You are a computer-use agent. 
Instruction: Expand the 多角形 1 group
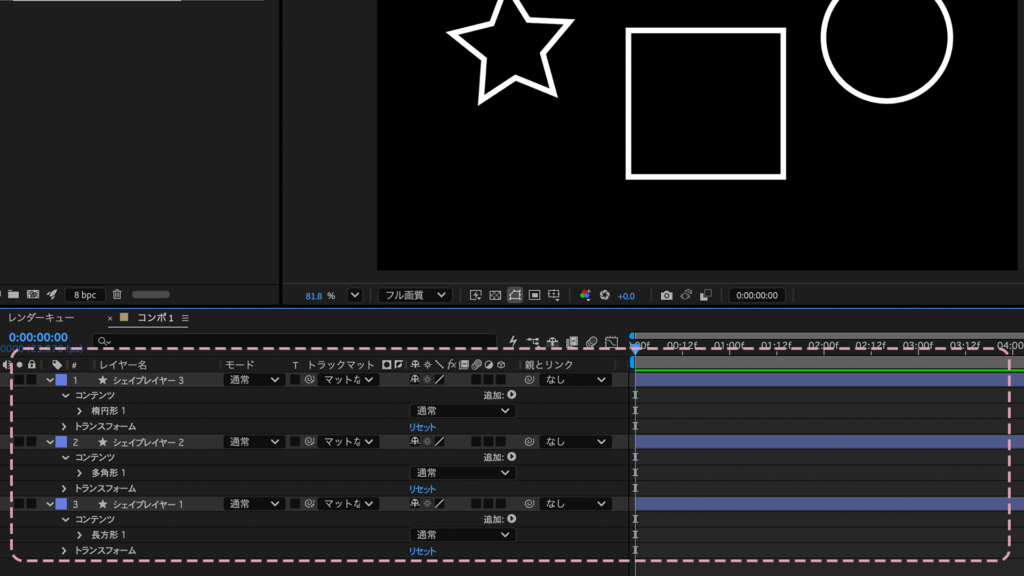pyautogui.click(x=80, y=473)
